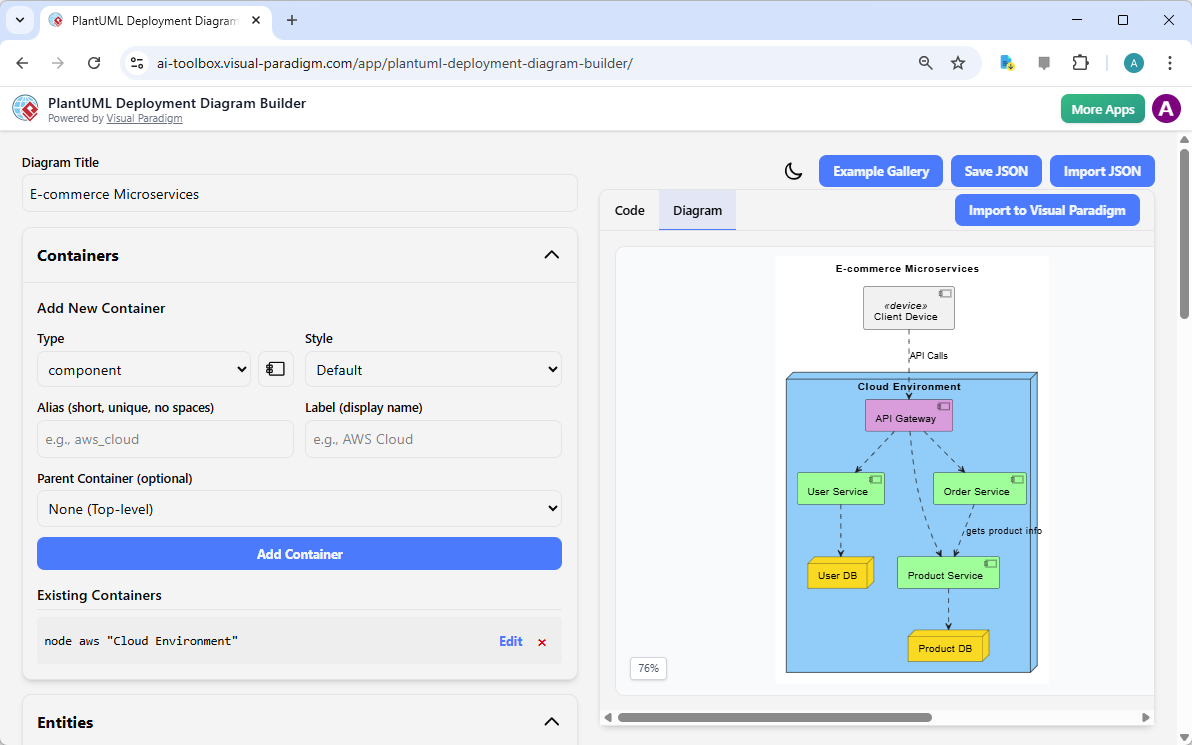This screenshot has height=745, width=1192.
Task: Open the user account avatar menu
Action: [x=1166, y=108]
